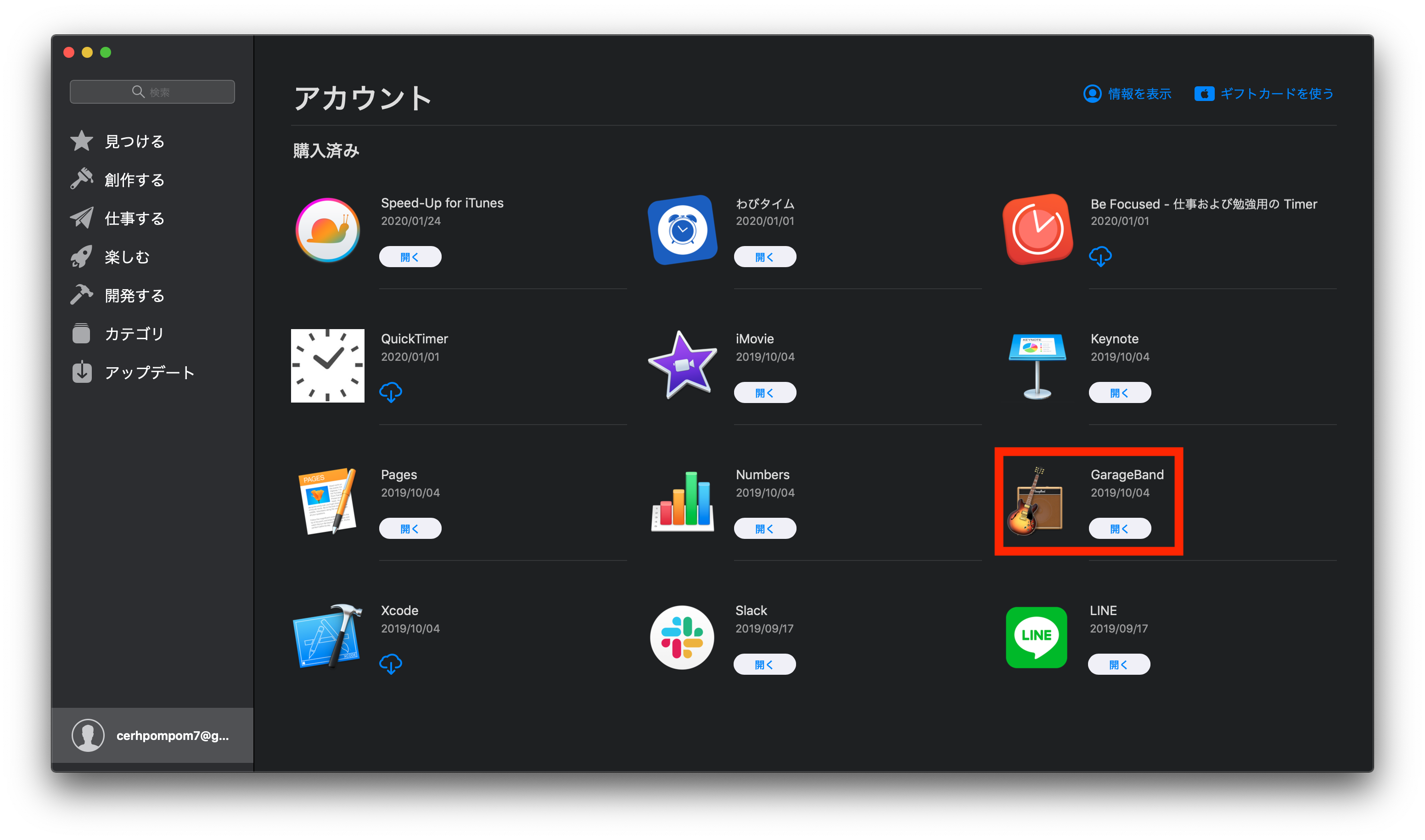Click the Speed-Up for iTunes title
Screen dimensions: 1425x840
point(442,202)
